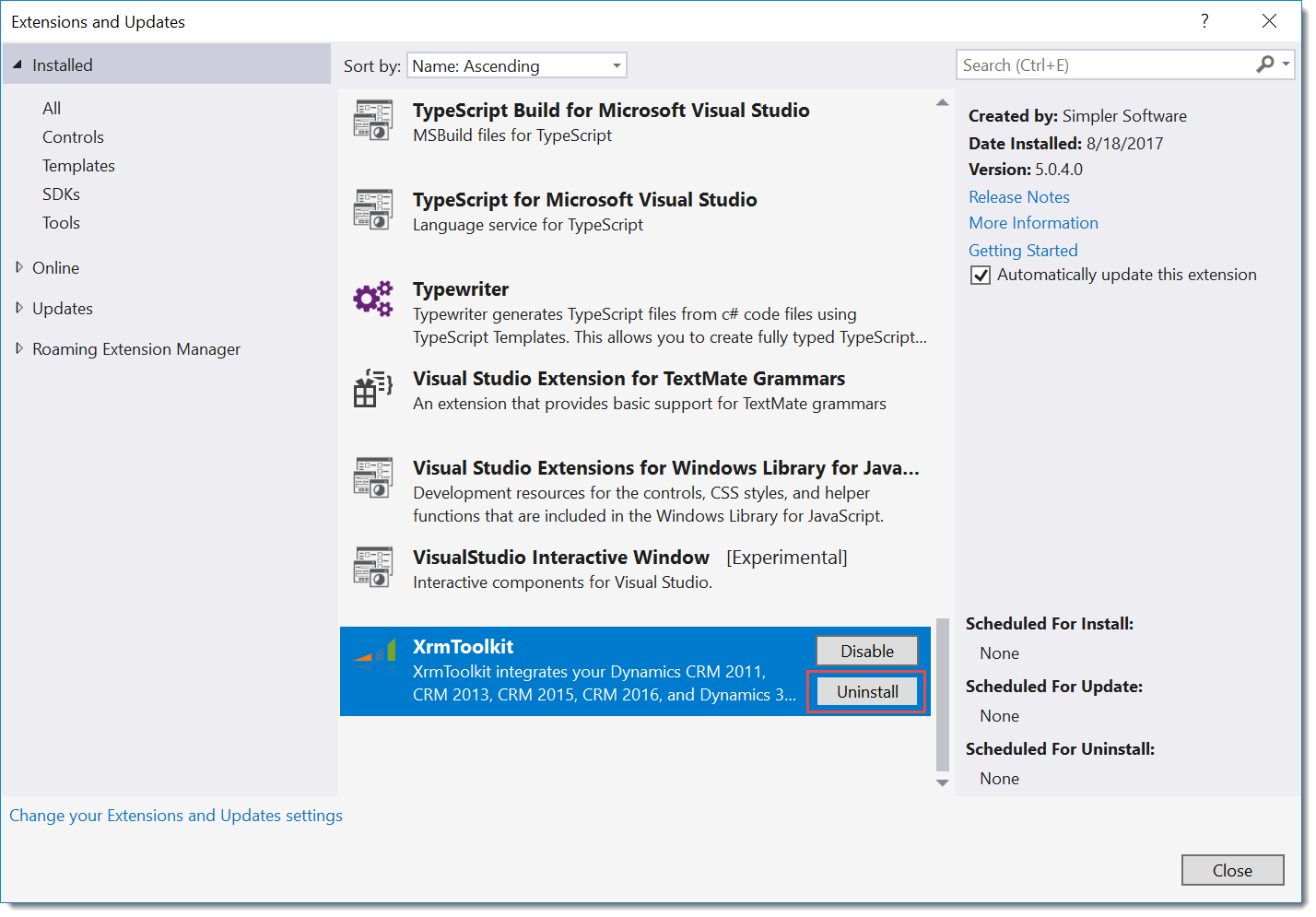Viewport: 1316px width, 917px height.
Task: Close the Extensions and Updates dialog
Action: click(1232, 870)
